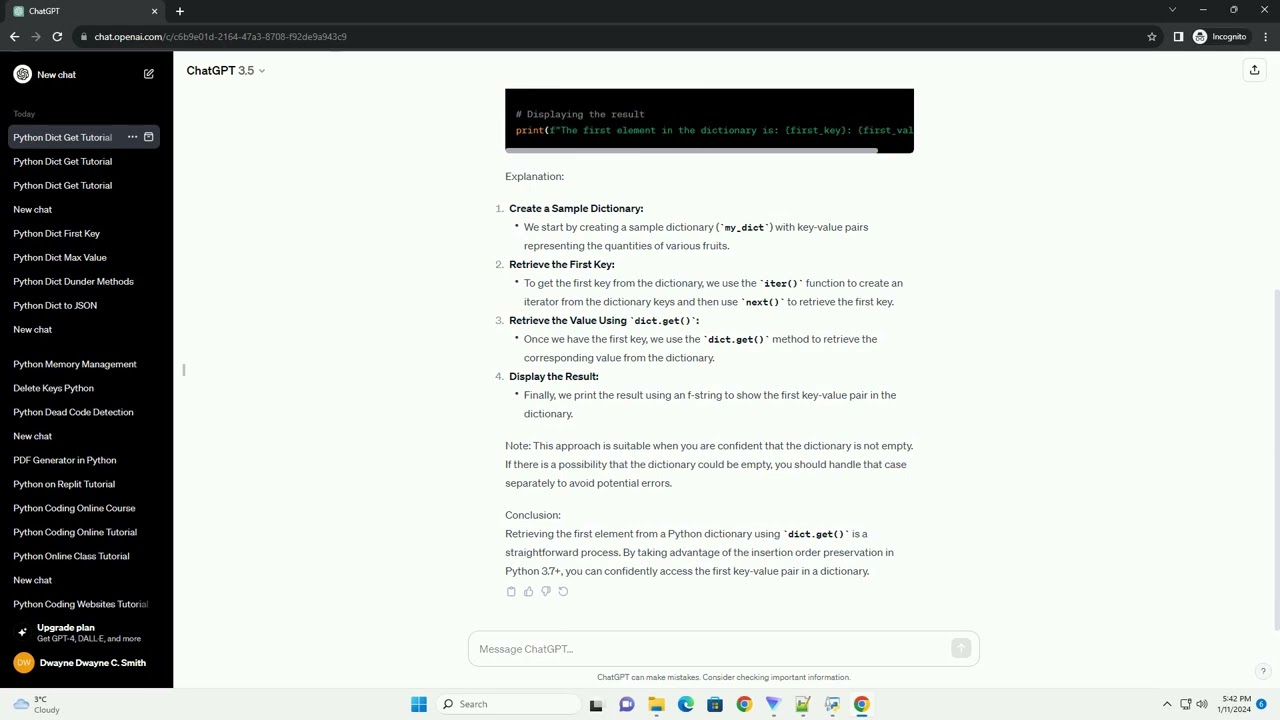Regenerate the response
The width and height of the screenshot is (1280, 720).
tap(563, 591)
